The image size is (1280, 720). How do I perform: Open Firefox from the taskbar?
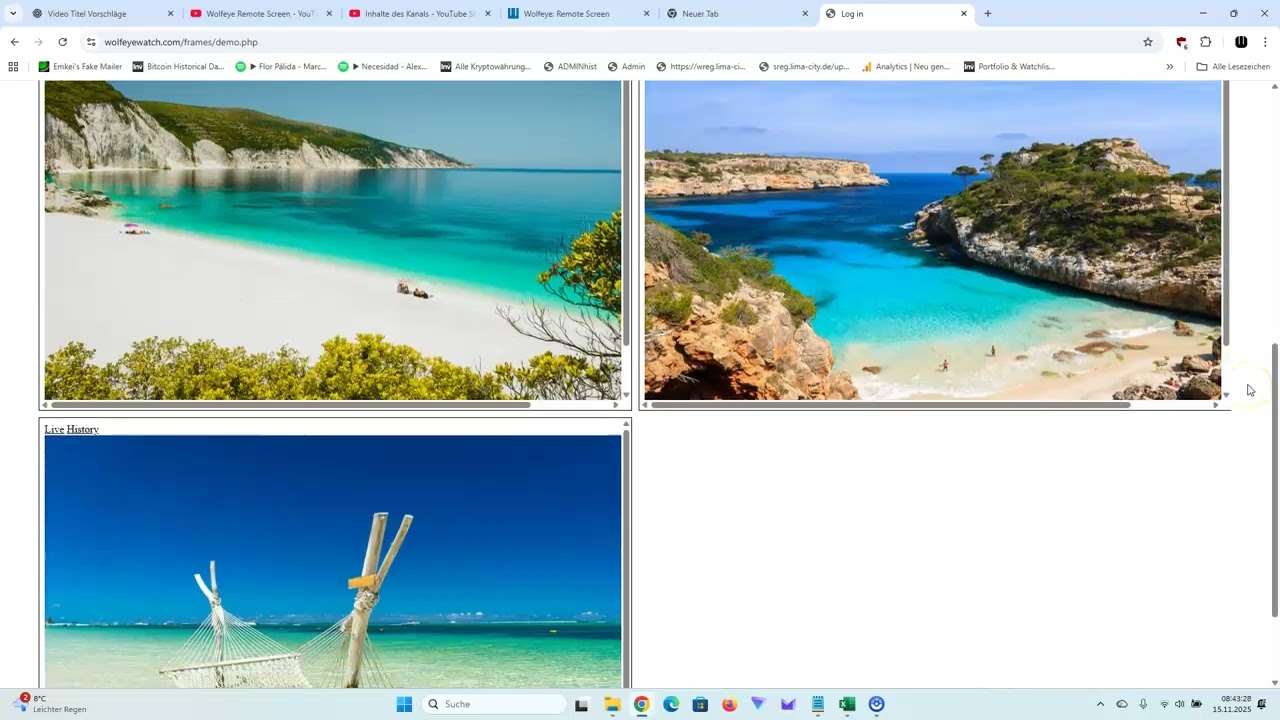(729, 704)
